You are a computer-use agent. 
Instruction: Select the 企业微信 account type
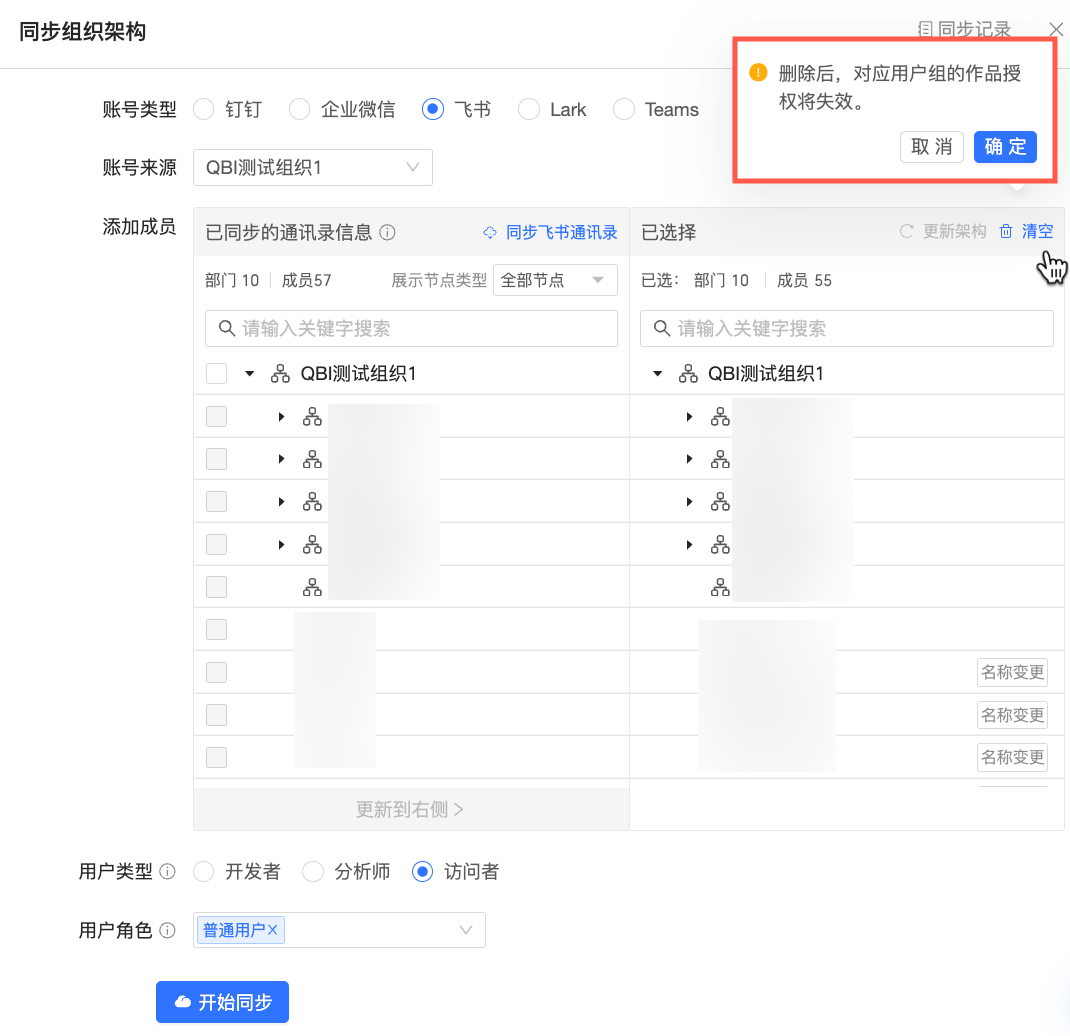[299, 109]
